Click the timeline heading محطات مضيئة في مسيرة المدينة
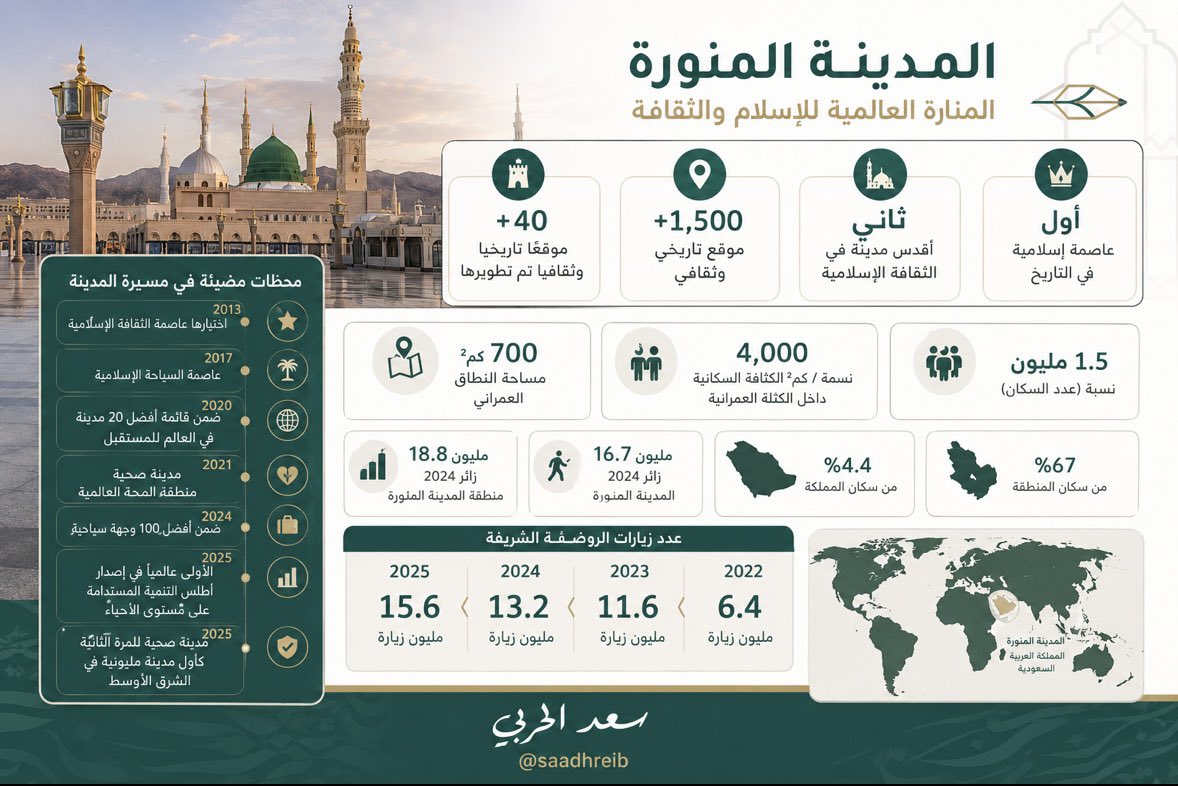1178x786 pixels. click(x=185, y=281)
